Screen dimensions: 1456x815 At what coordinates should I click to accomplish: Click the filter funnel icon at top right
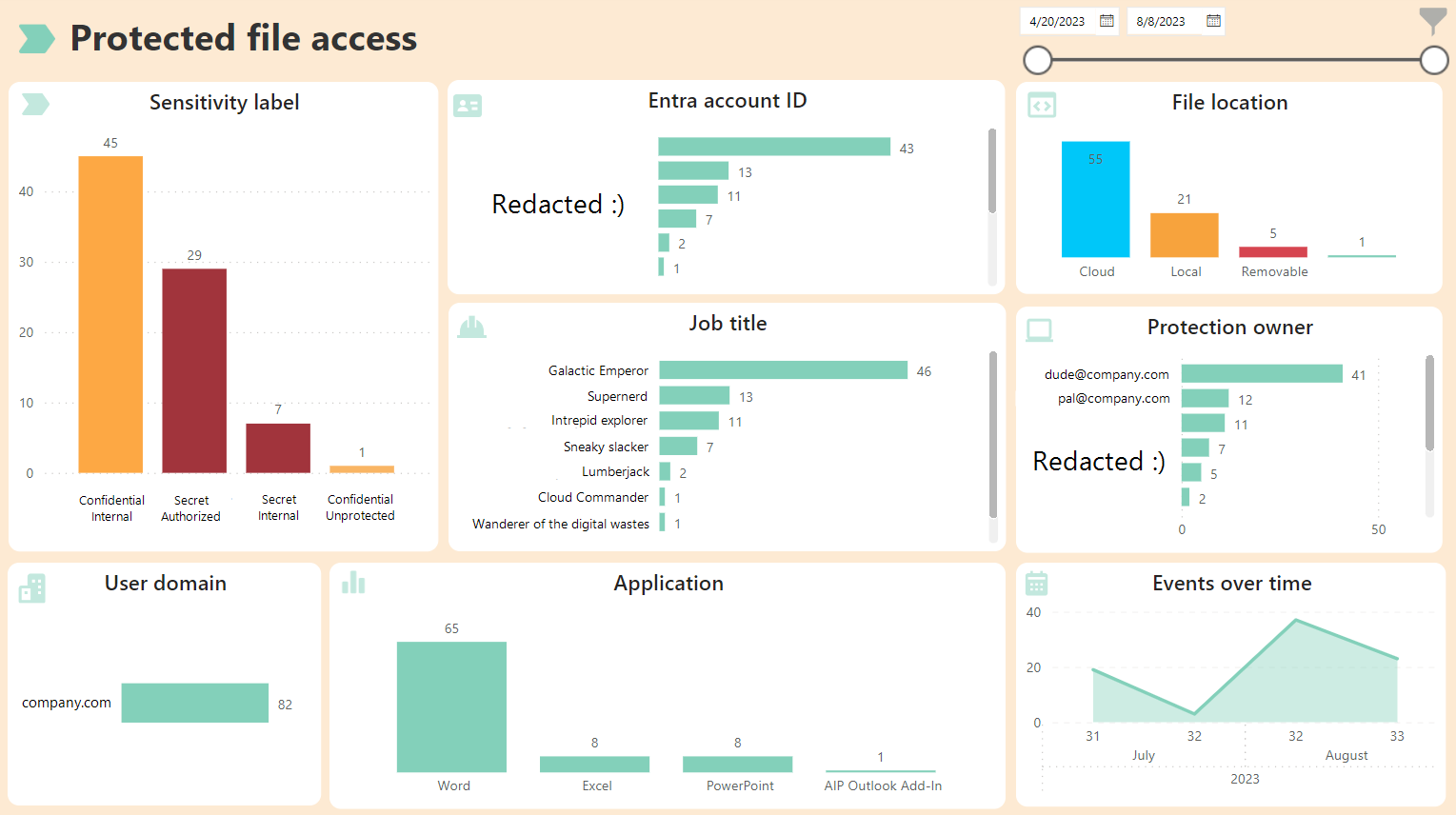(1432, 19)
